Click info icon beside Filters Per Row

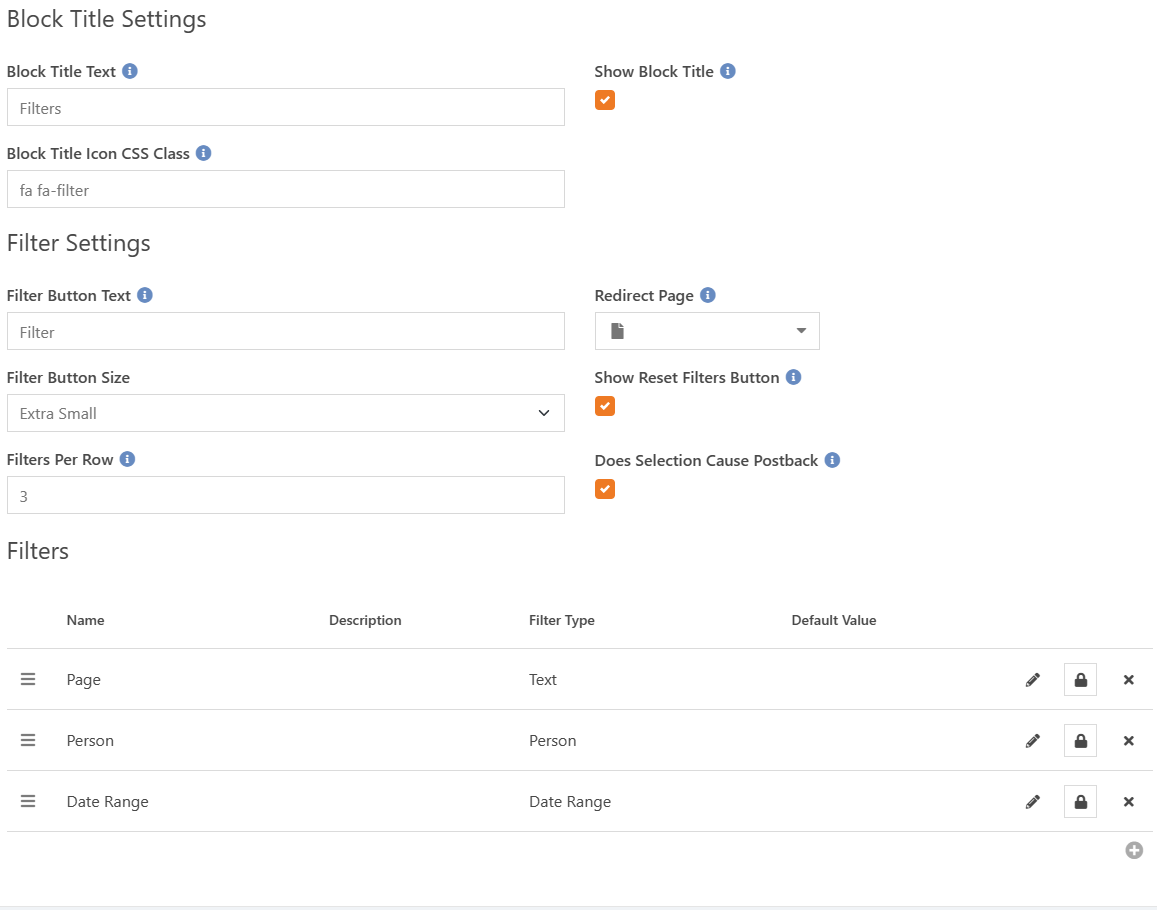tap(127, 459)
